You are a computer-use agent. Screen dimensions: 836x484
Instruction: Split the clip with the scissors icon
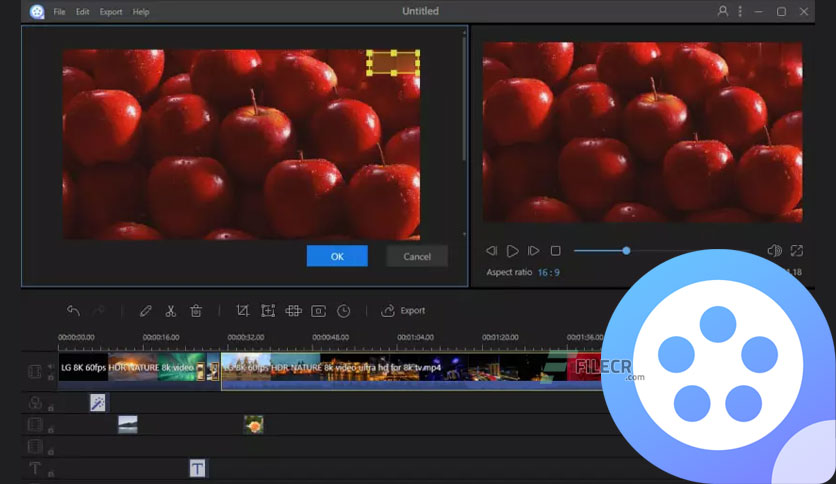pyautogui.click(x=171, y=311)
